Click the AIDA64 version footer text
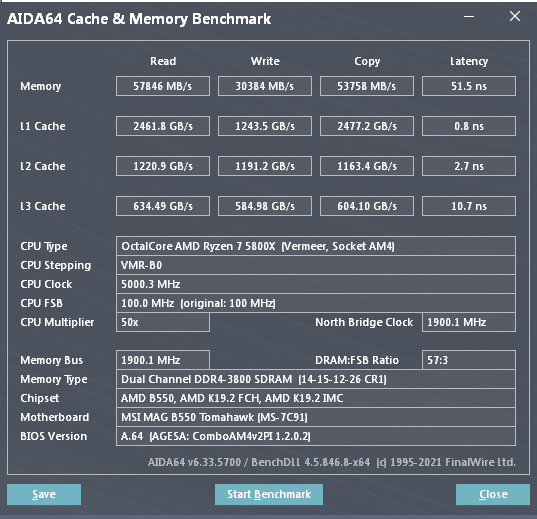The image size is (537, 519). [x=332, y=462]
